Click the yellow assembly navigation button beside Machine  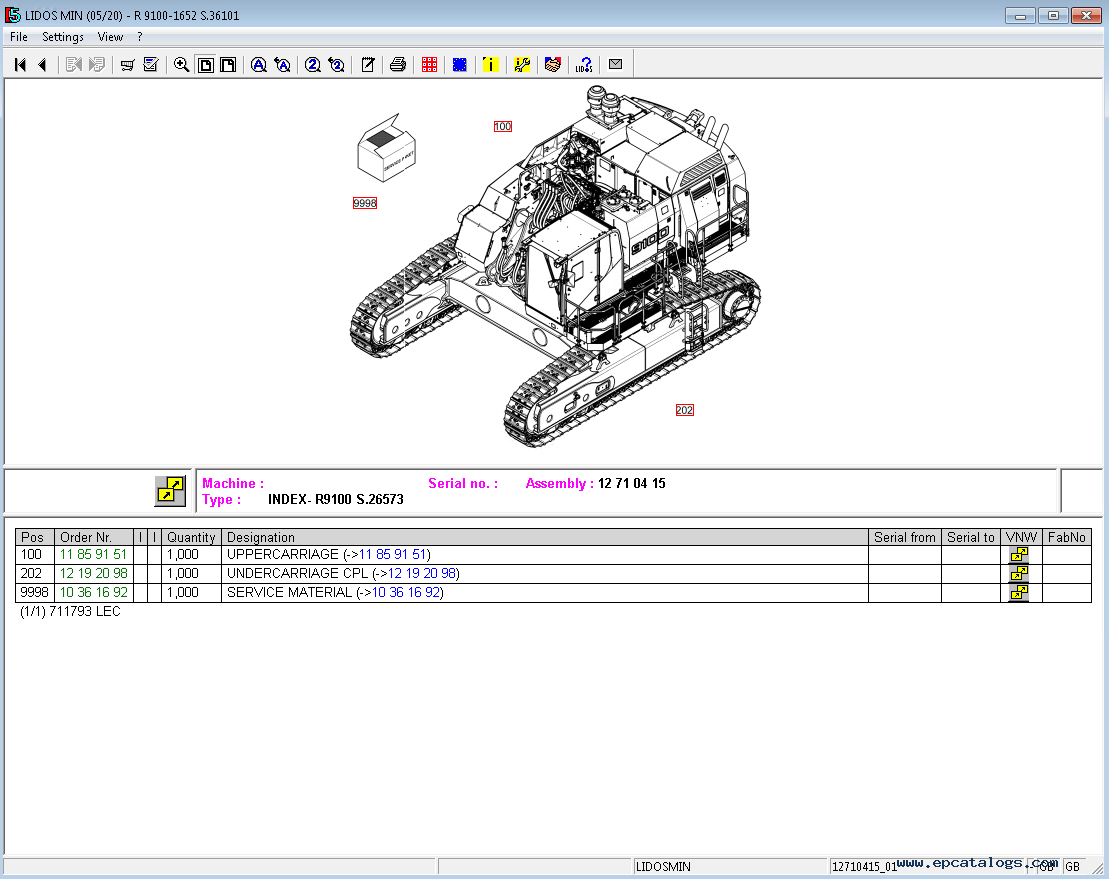click(169, 490)
